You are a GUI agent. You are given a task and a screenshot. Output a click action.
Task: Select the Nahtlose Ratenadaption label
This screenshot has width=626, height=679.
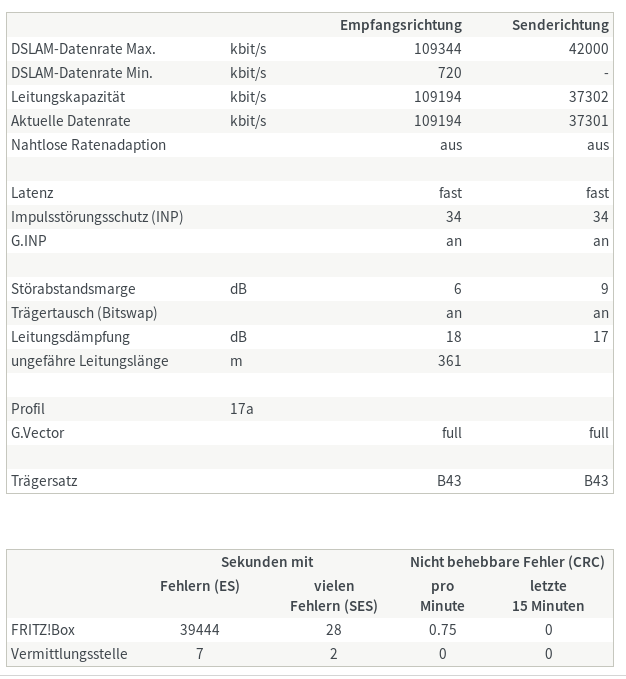(88, 145)
